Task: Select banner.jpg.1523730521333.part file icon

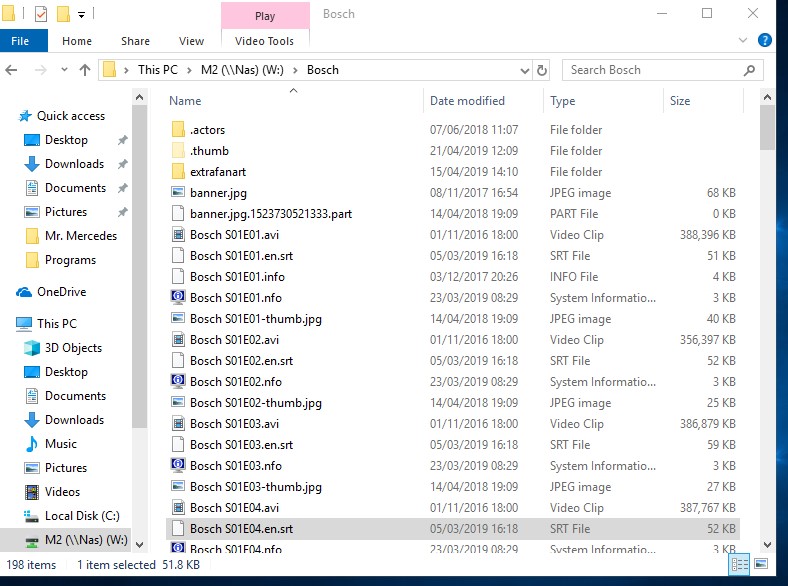Action: click(178, 214)
